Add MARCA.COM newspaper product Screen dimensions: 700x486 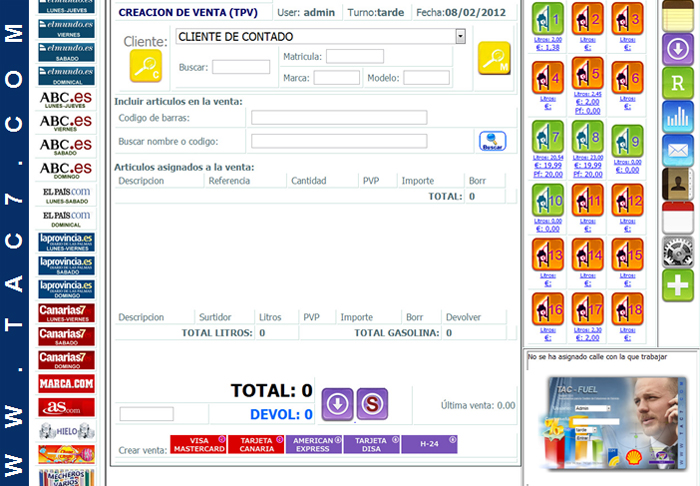coord(67,384)
